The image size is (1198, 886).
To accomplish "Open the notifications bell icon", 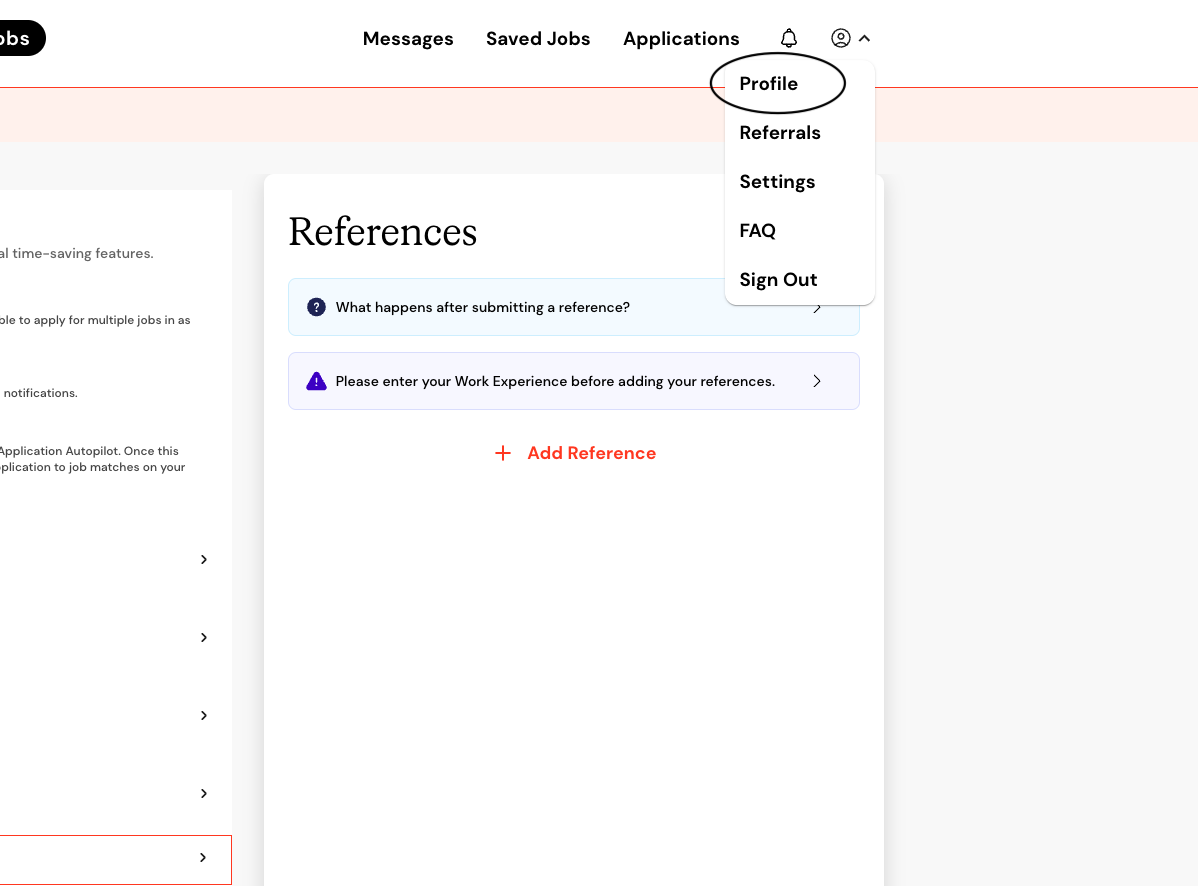I will pyautogui.click(x=788, y=38).
